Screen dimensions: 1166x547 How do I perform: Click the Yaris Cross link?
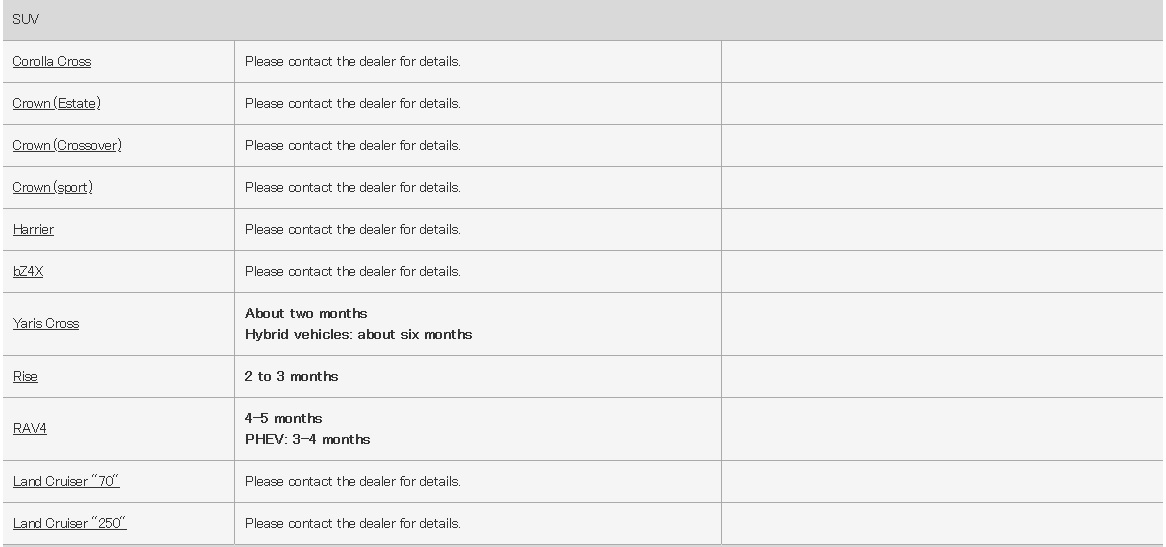45,324
